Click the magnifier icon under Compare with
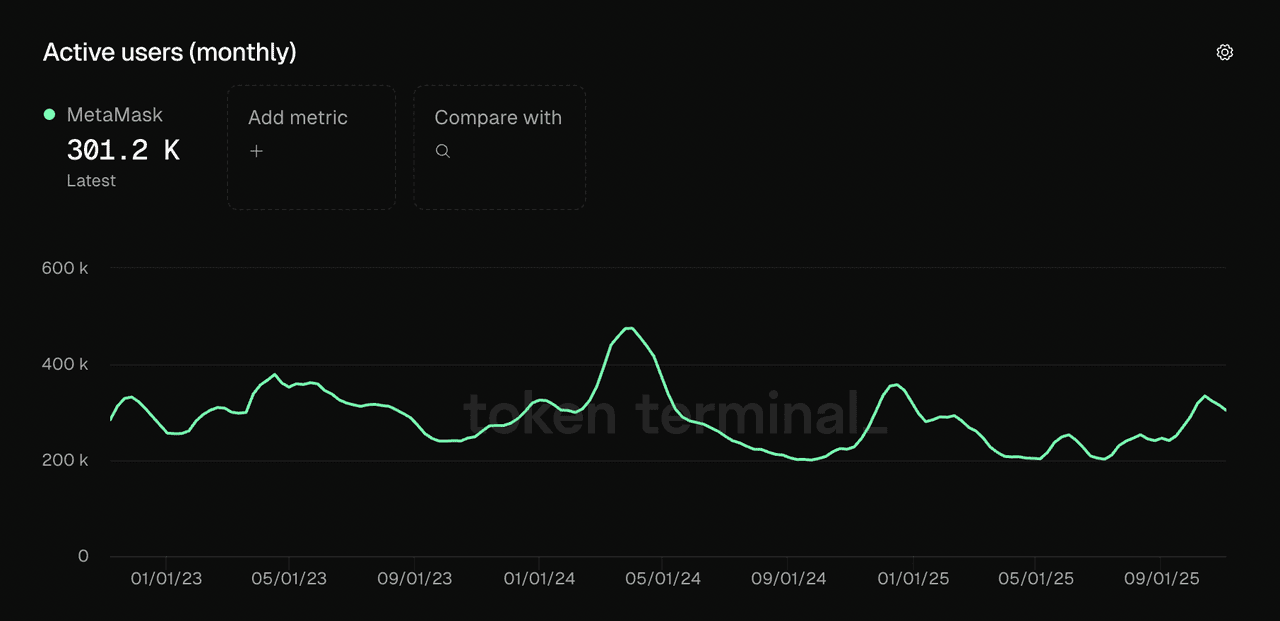The height and width of the screenshot is (621, 1280). (x=443, y=151)
